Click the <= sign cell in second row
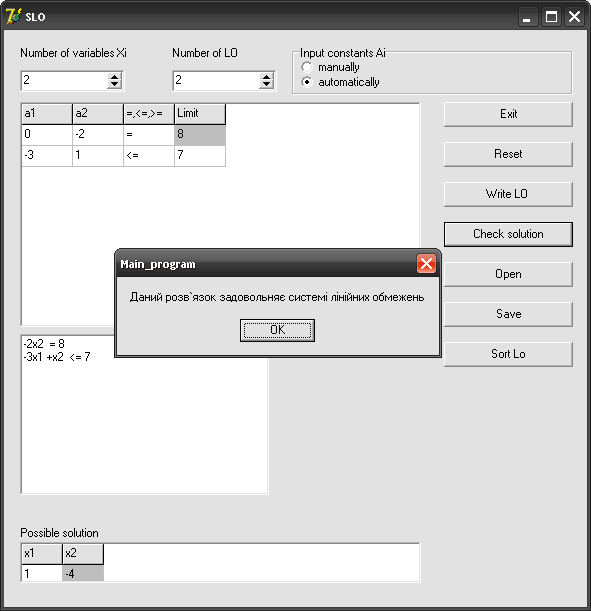Image resolution: width=591 pixels, height=611 pixels. 149,156
